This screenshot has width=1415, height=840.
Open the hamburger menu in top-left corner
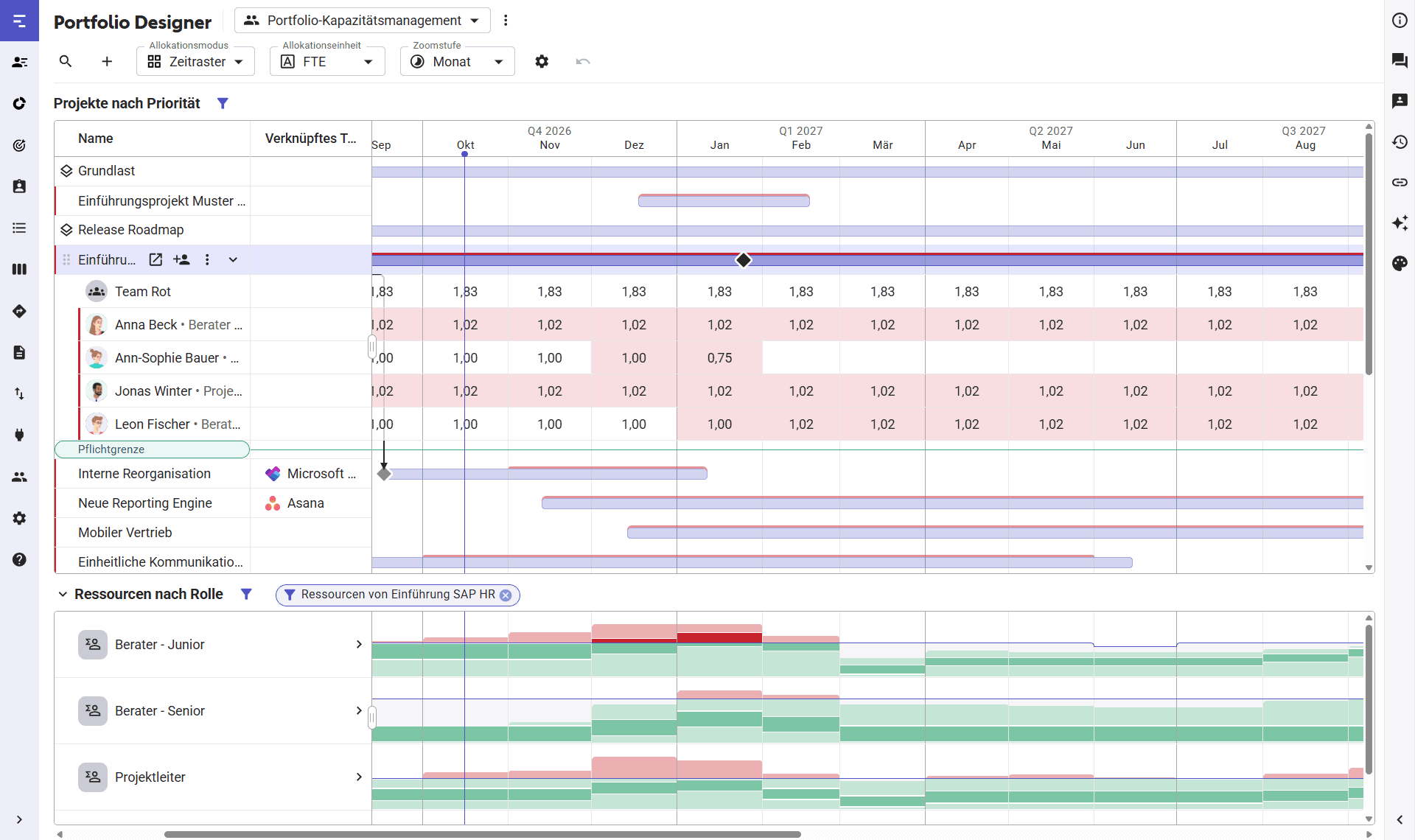coord(19,21)
